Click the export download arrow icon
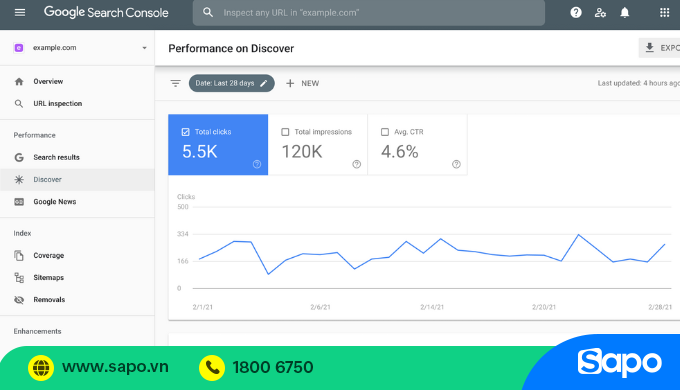The width and height of the screenshot is (680, 390). tap(650, 48)
